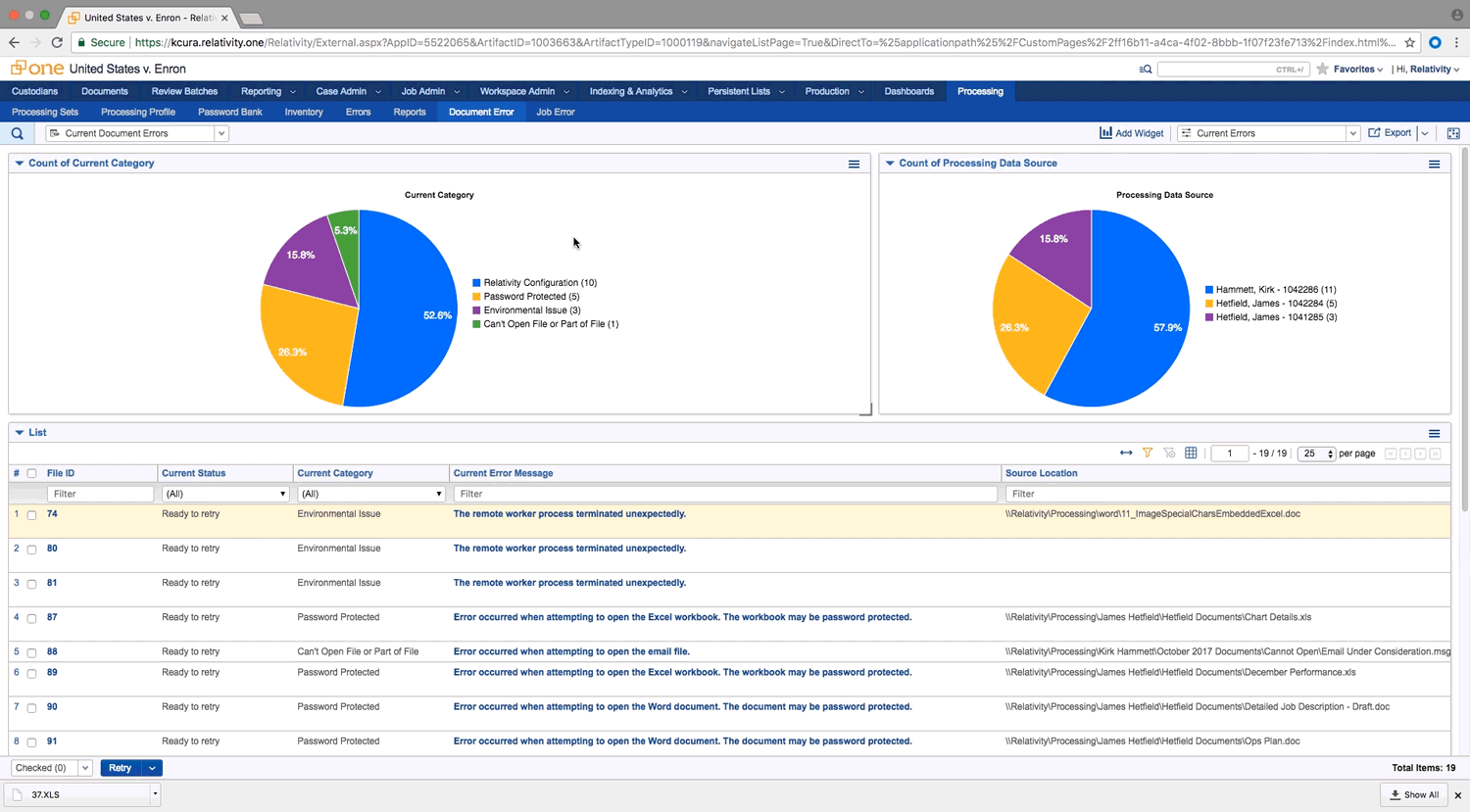Click the filter funnel icon in the List toolbar
The image size is (1470, 812).
point(1148,454)
